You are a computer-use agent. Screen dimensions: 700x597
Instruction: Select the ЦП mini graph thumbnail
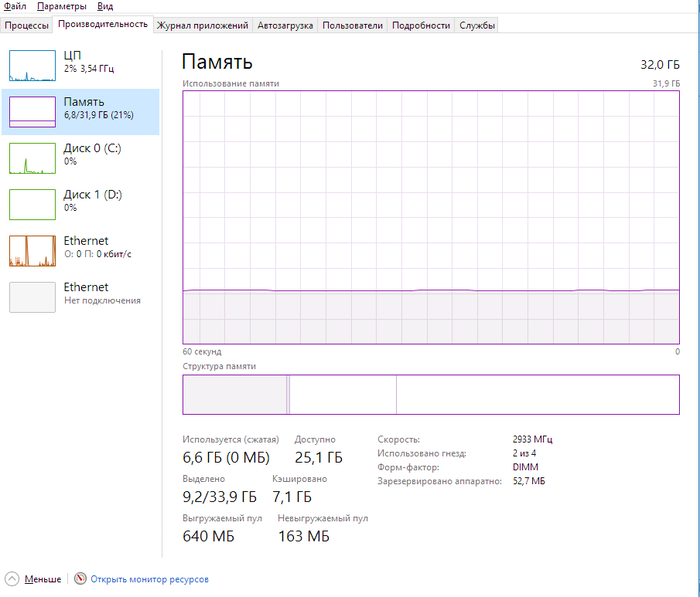[32, 65]
